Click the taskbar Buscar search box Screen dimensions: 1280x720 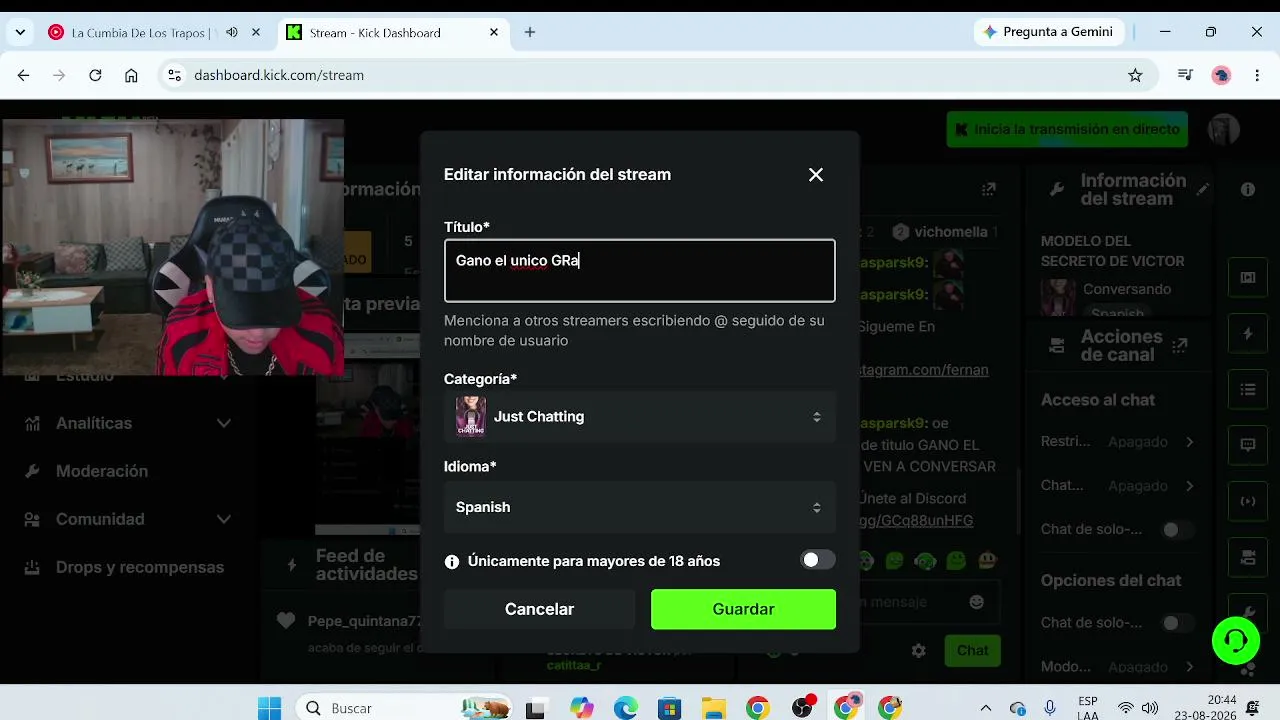(404, 708)
